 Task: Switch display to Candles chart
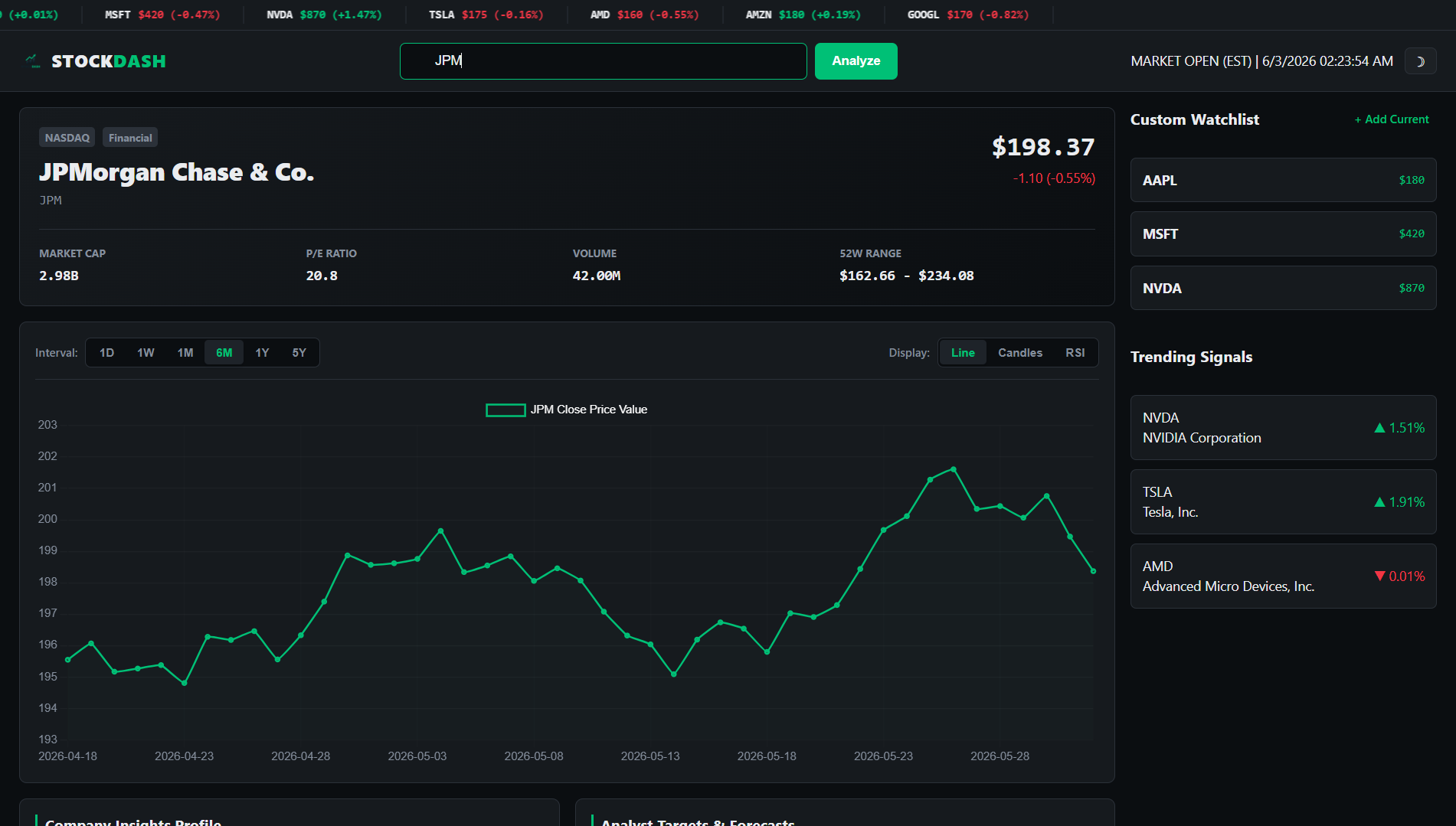tap(1020, 353)
